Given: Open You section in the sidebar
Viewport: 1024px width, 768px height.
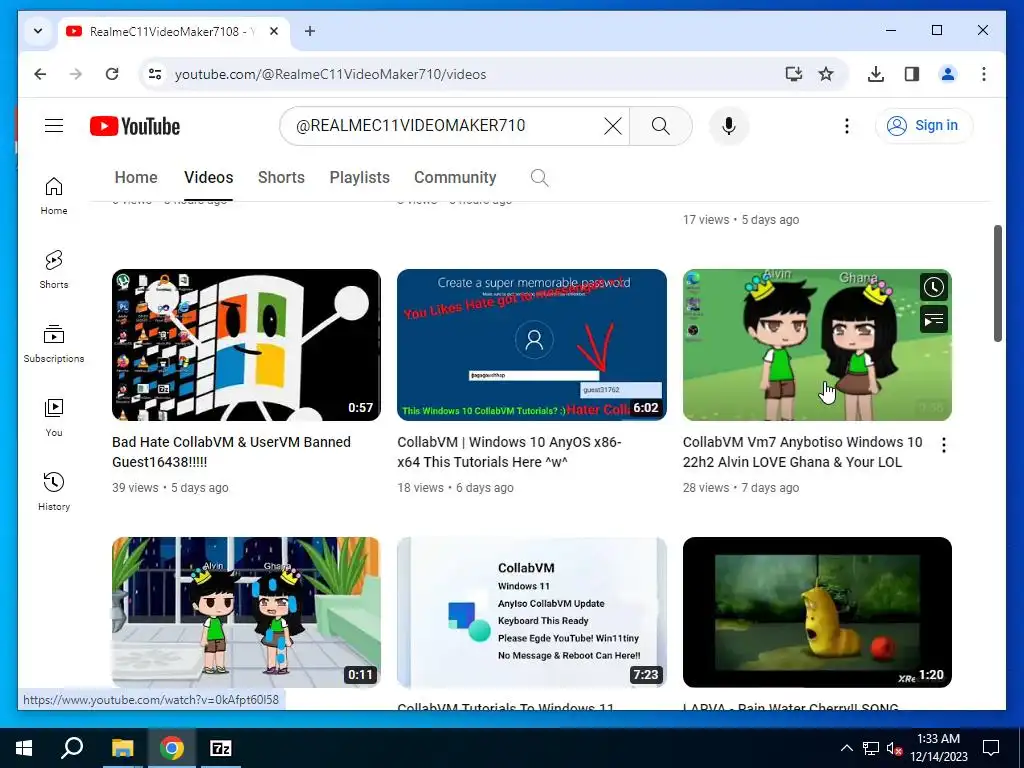Looking at the screenshot, I should pos(54,417).
